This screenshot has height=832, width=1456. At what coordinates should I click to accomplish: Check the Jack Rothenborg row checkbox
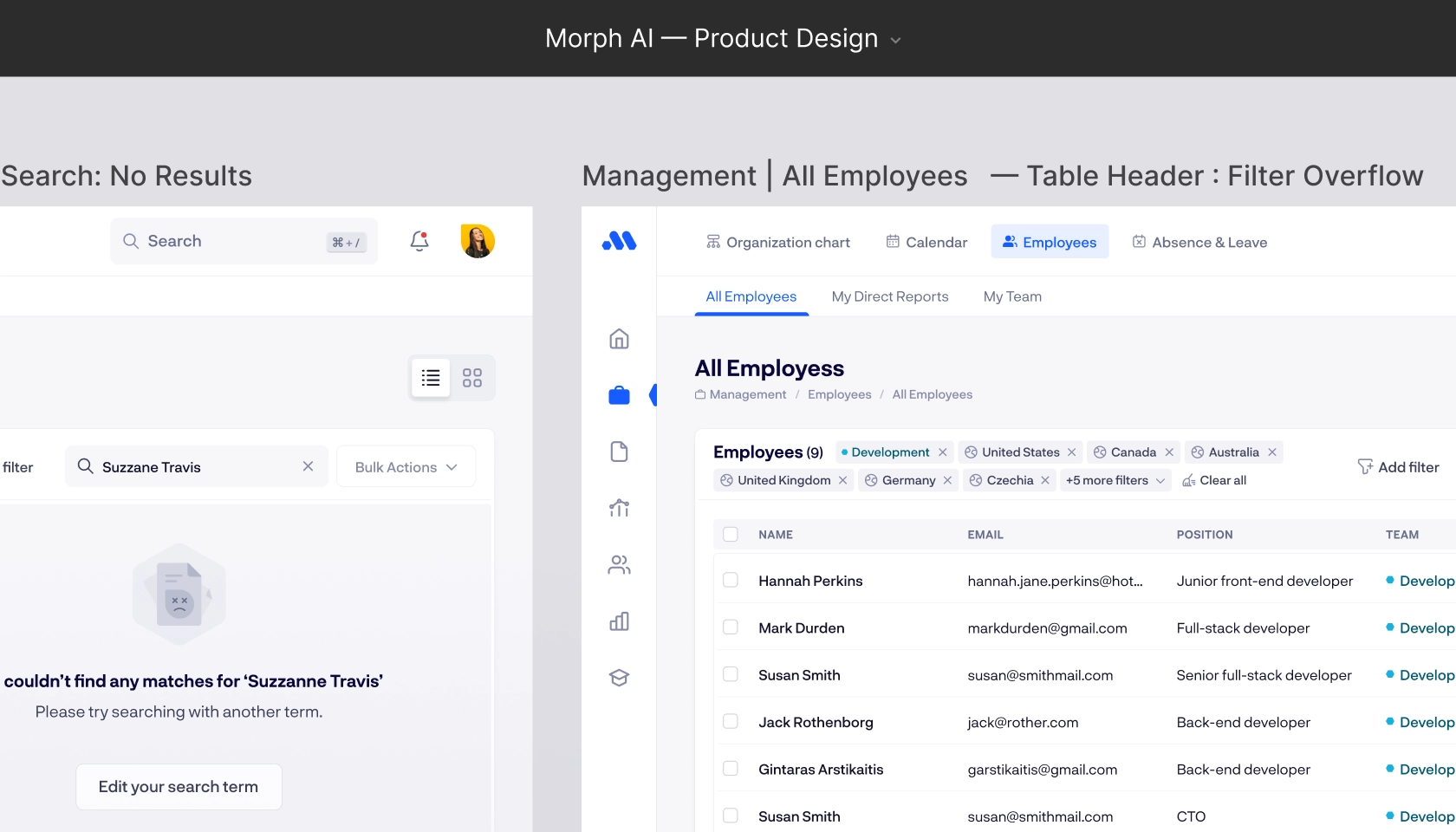pyautogui.click(x=731, y=721)
